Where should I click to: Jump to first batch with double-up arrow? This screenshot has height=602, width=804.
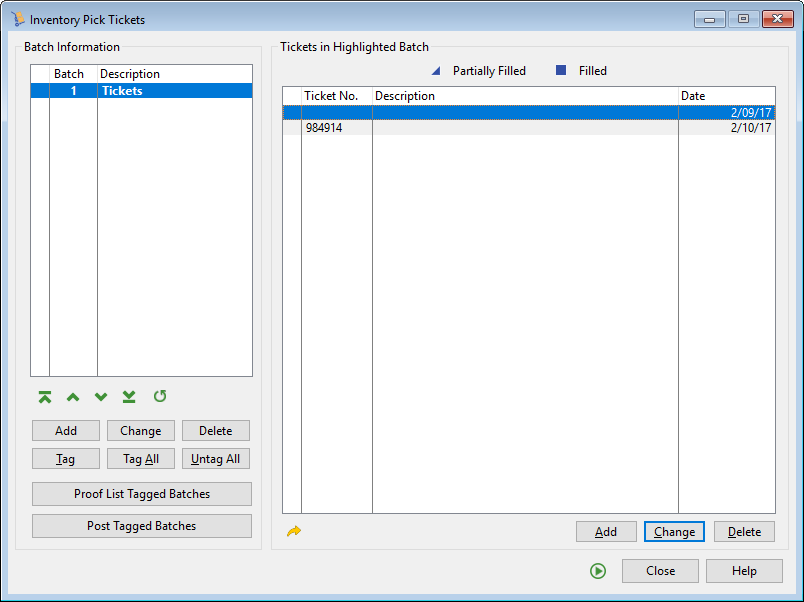tap(44, 397)
